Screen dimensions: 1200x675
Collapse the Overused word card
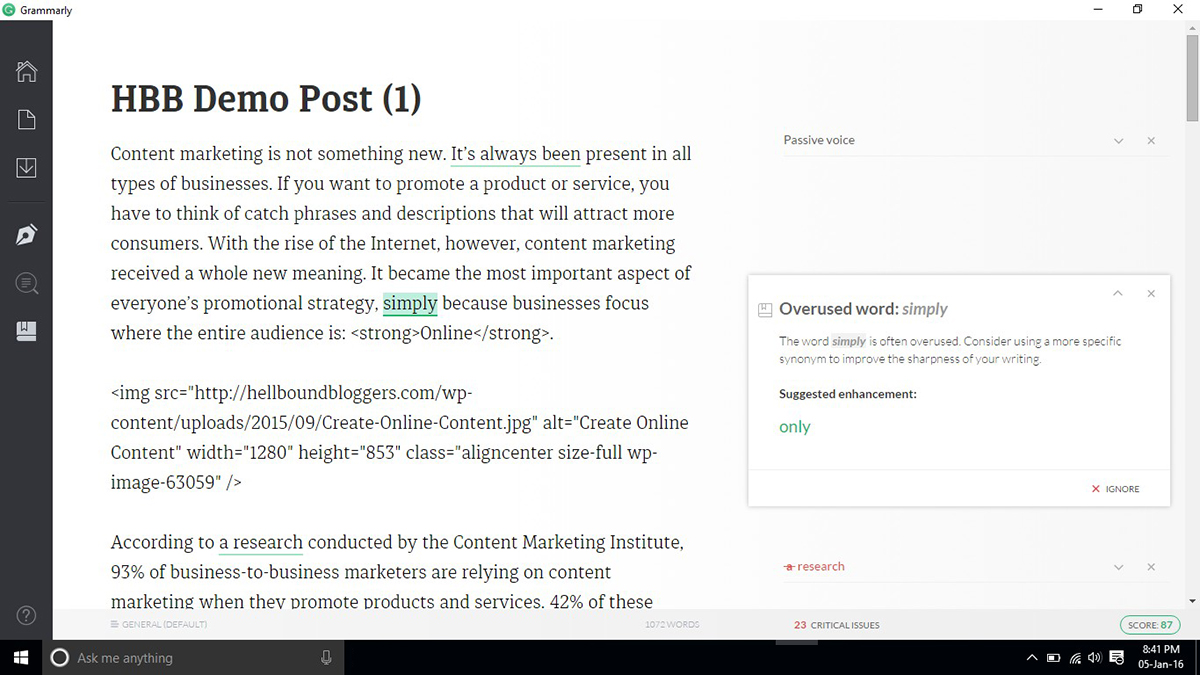(x=1119, y=293)
